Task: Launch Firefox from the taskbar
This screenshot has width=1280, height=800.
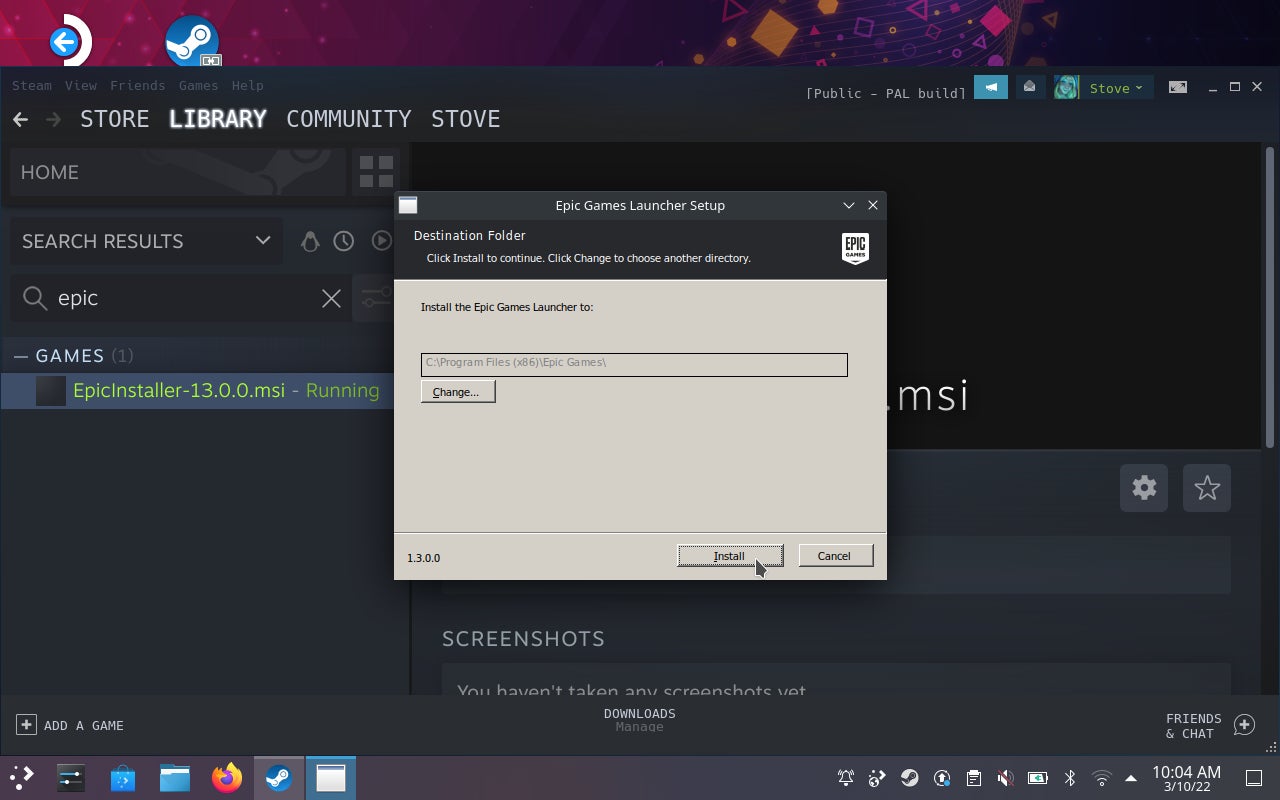Action: (226, 777)
